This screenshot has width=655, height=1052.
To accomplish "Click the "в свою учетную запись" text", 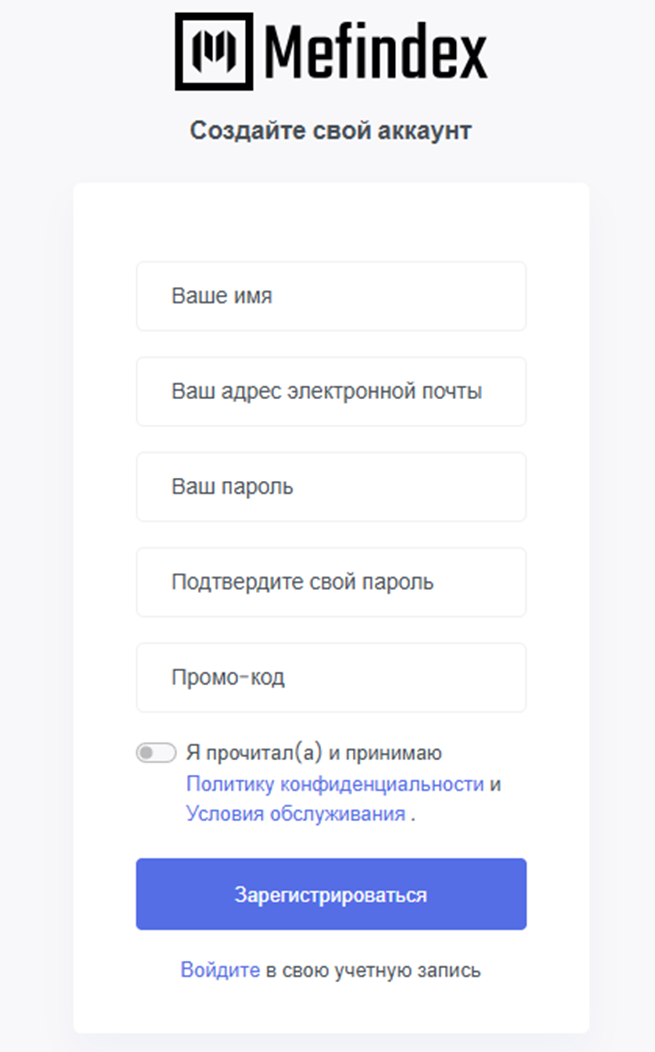I will tap(373, 970).
